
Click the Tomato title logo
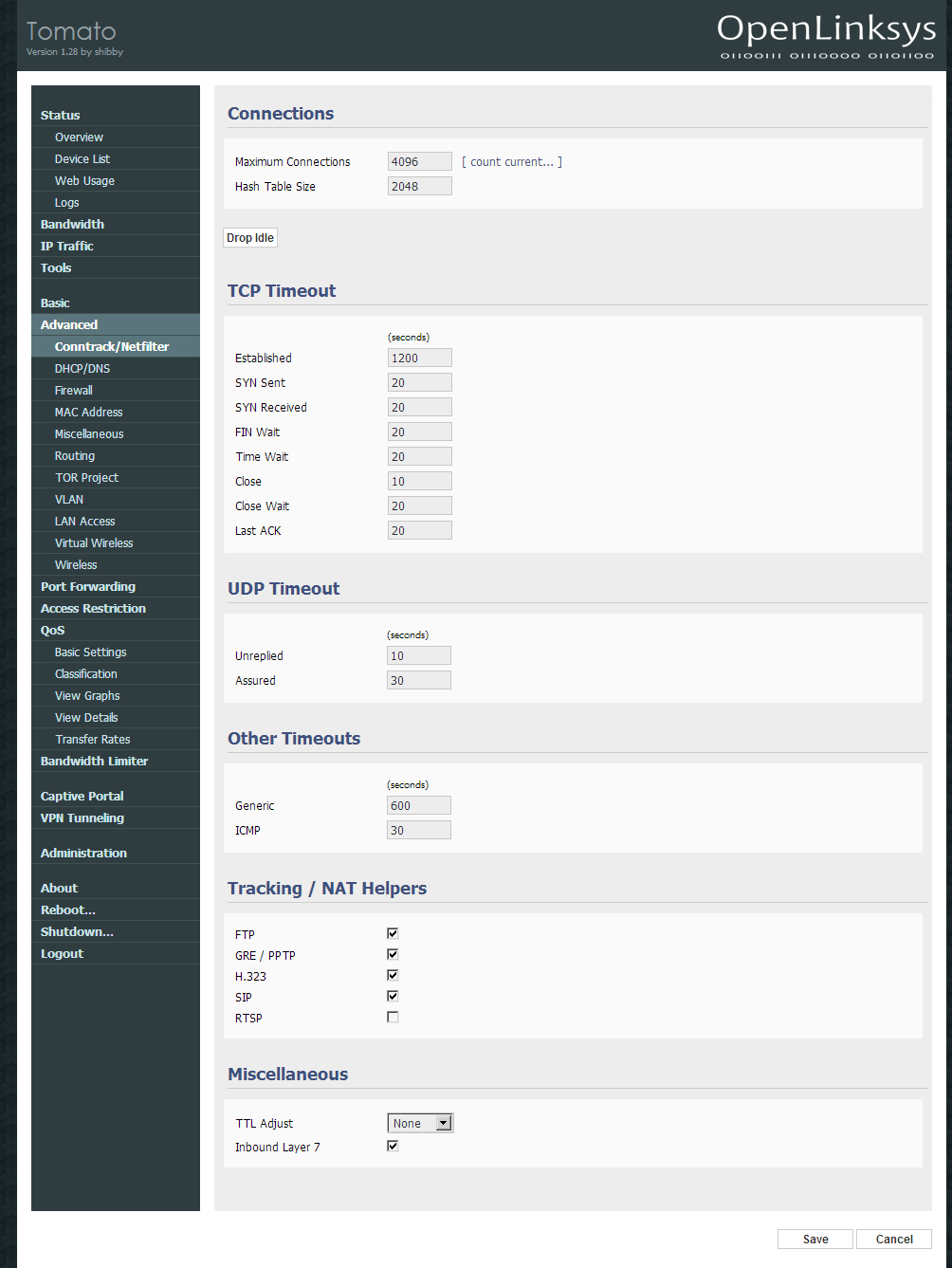point(71,31)
